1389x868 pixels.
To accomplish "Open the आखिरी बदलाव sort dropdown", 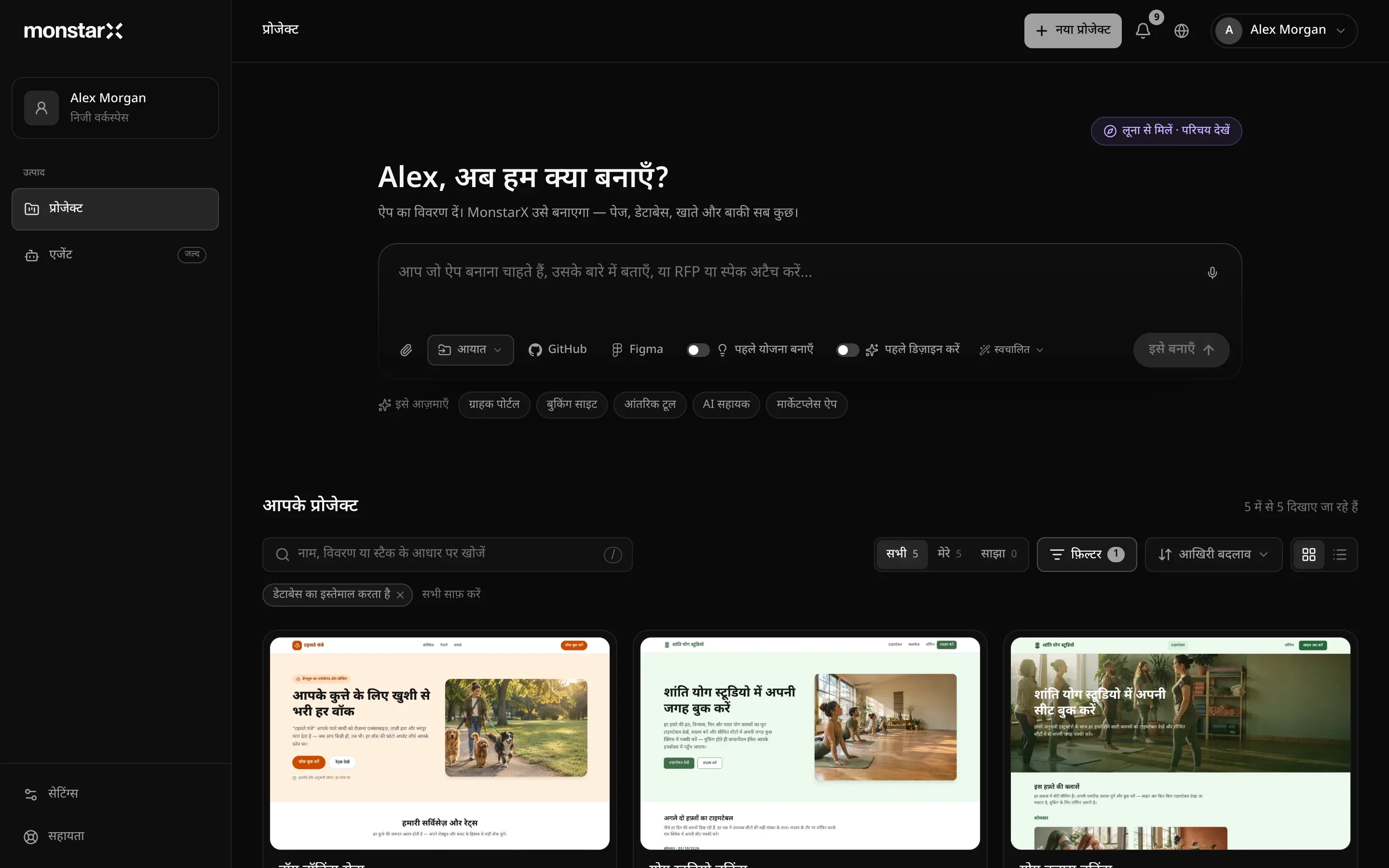I will 1213,555.
